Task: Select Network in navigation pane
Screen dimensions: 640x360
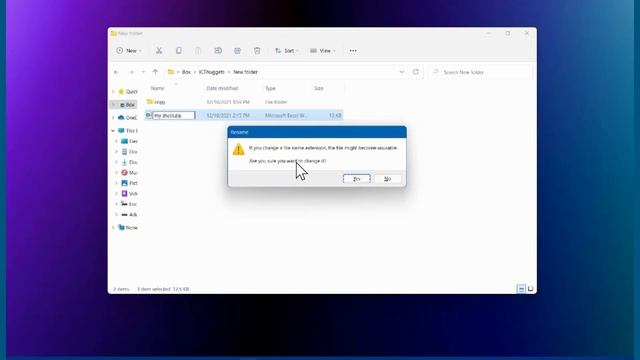Action: coord(128,227)
